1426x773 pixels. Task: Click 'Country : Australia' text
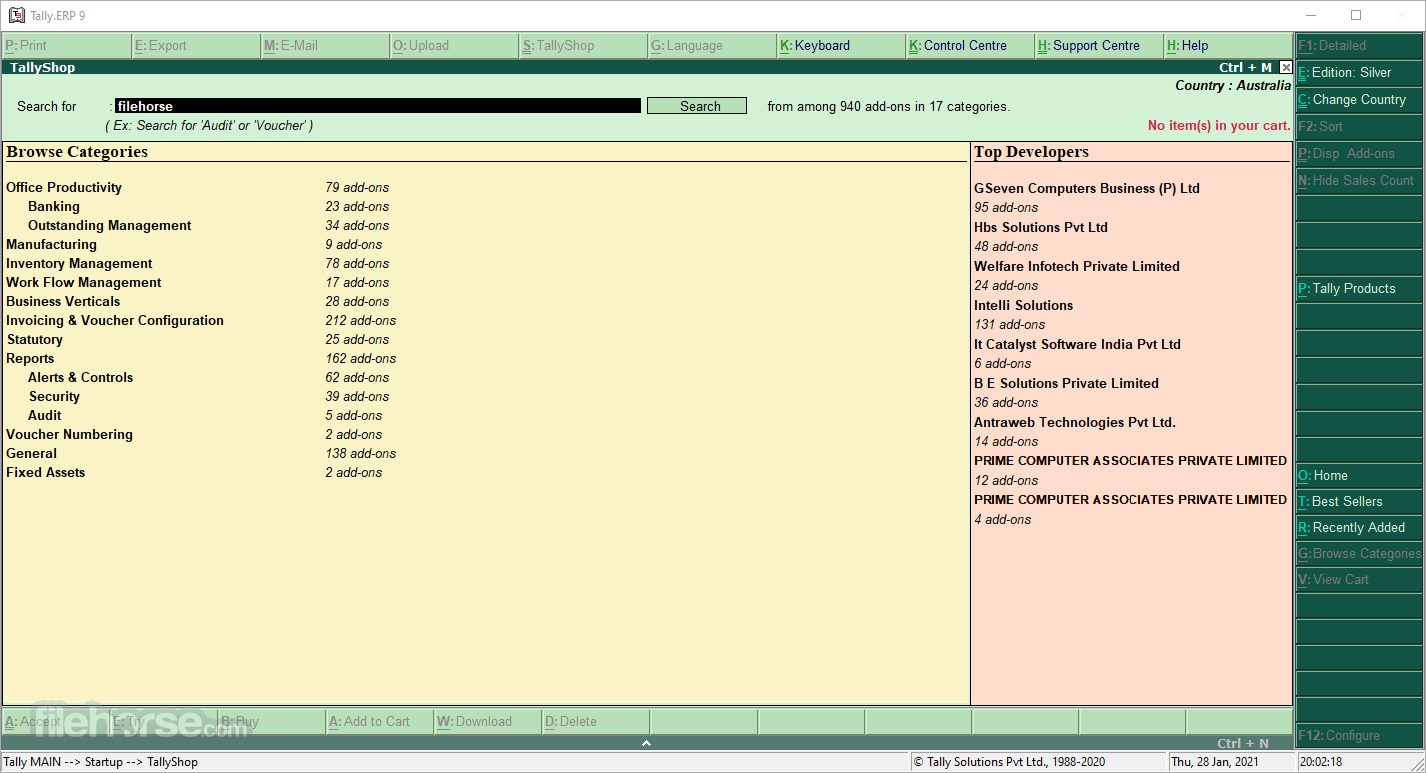pos(1233,86)
